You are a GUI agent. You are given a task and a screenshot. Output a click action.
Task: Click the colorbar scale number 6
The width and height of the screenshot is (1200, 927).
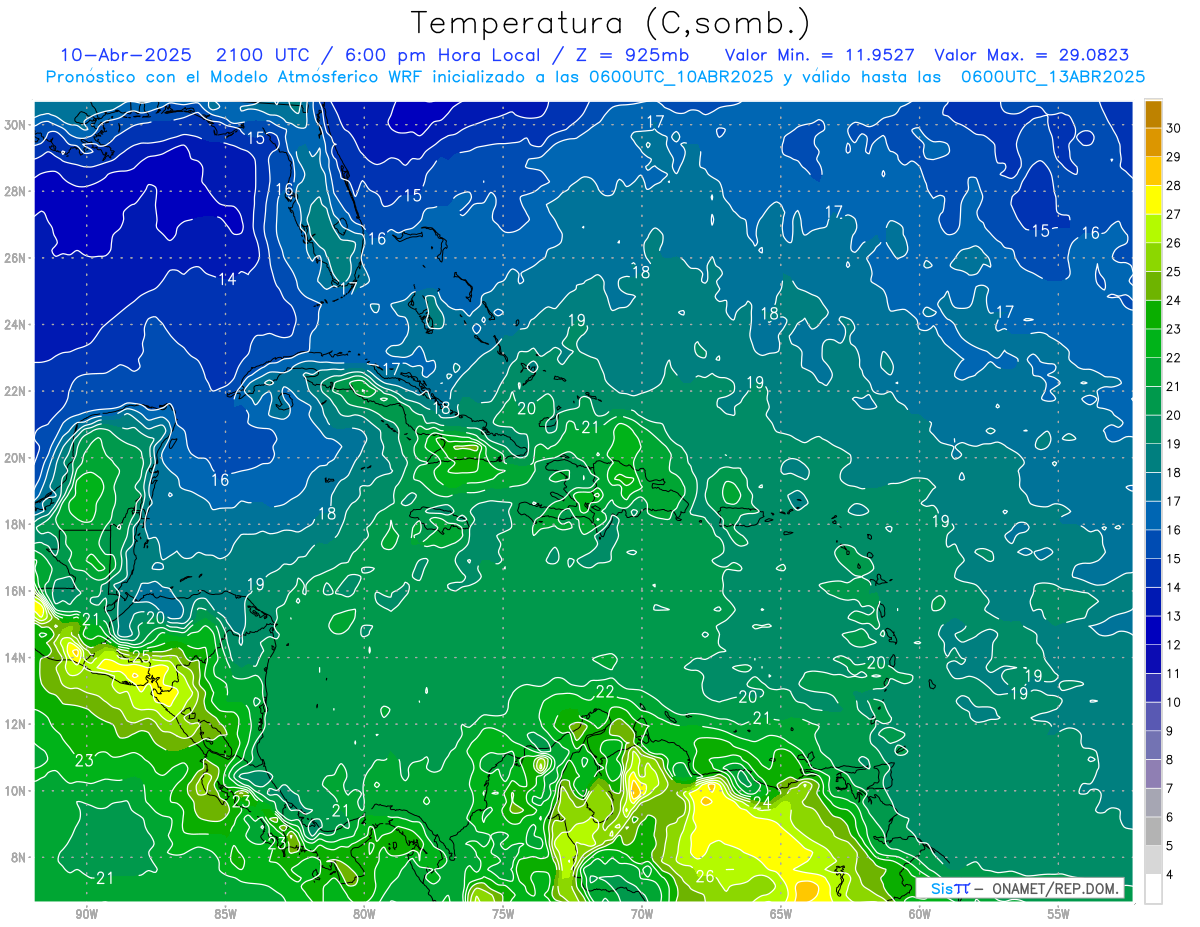click(1171, 817)
